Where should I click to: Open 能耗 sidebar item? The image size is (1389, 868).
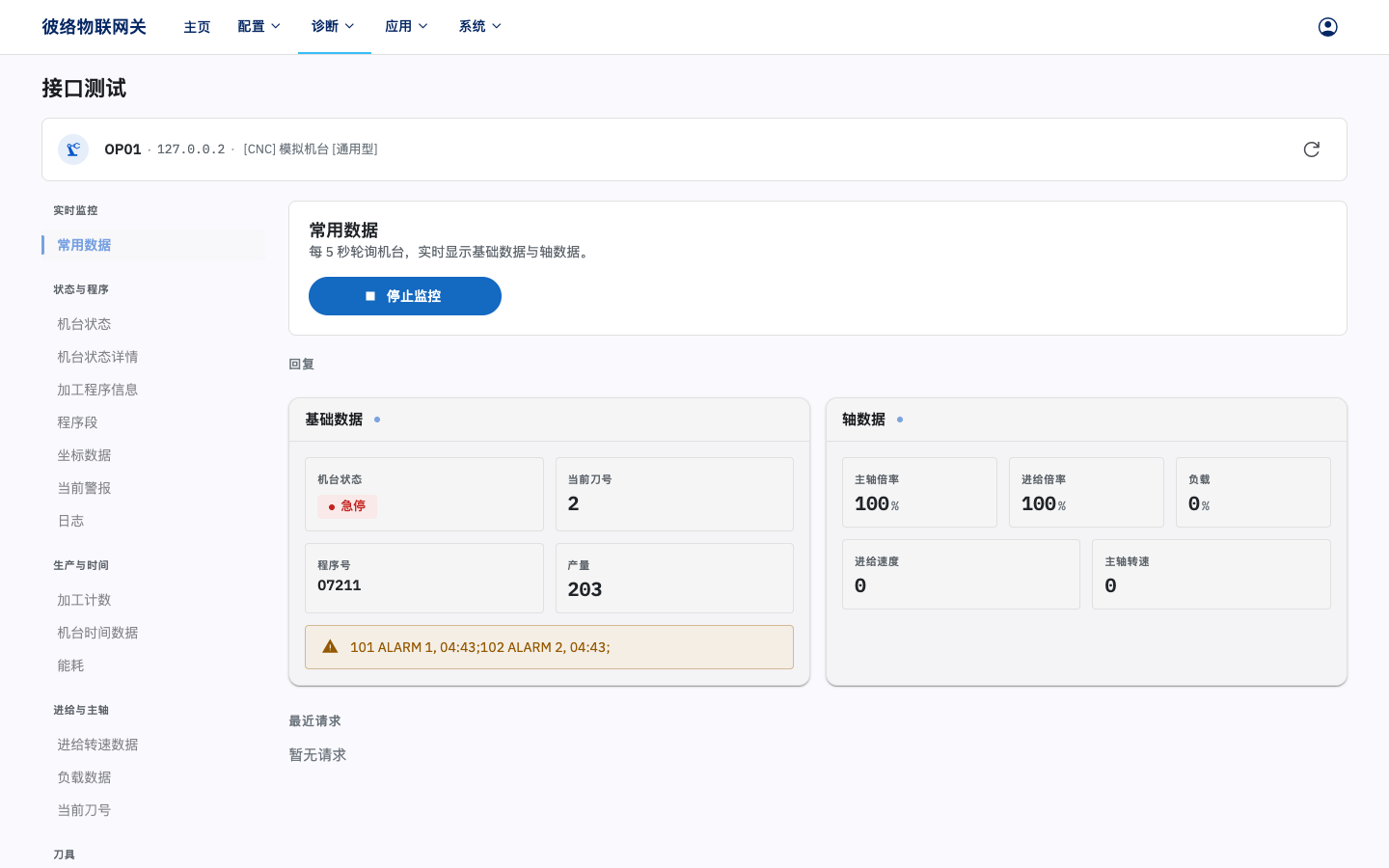[153, 665]
